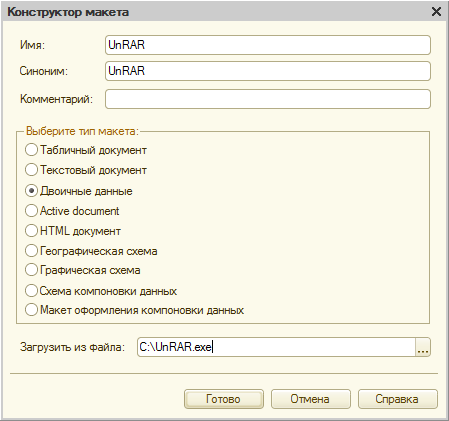Open help via Справка button
This screenshot has width=449, height=421.
tap(397, 399)
